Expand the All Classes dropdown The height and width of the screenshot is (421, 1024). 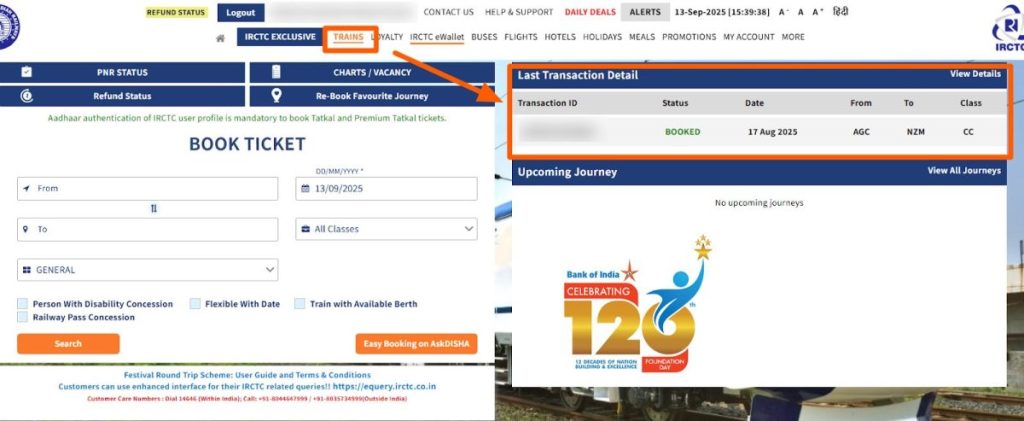(x=386, y=229)
